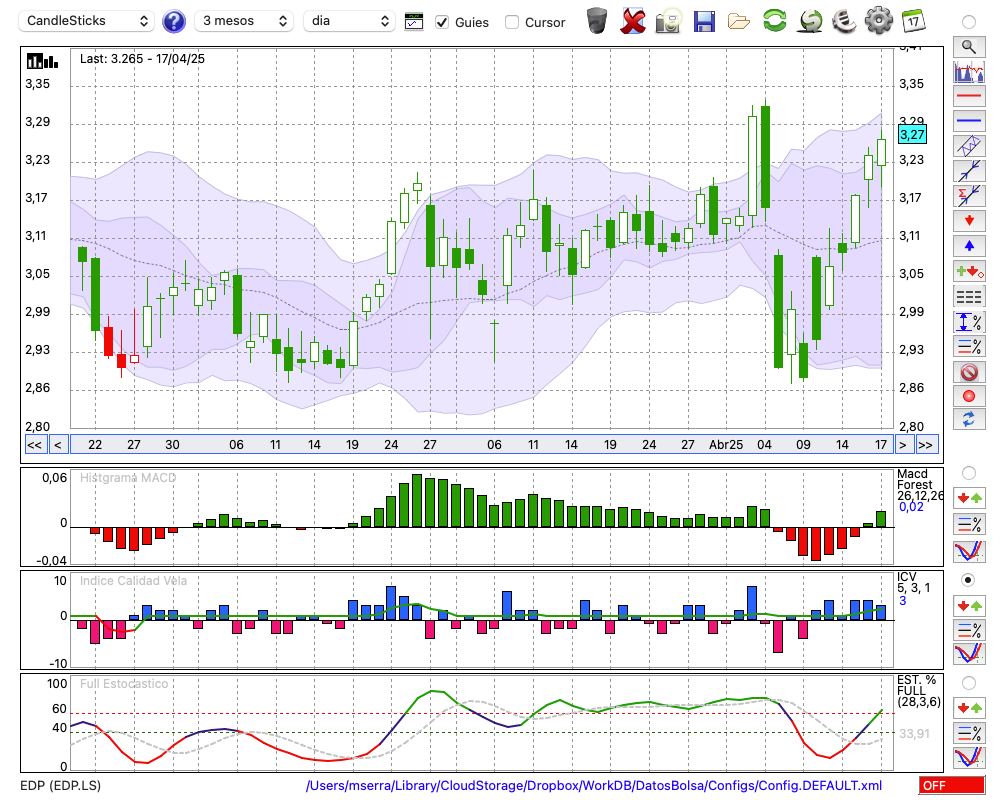This screenshot has height=800, width=1000.
Task: Click the cyan 3,27 price label
Action: (912, 135)
